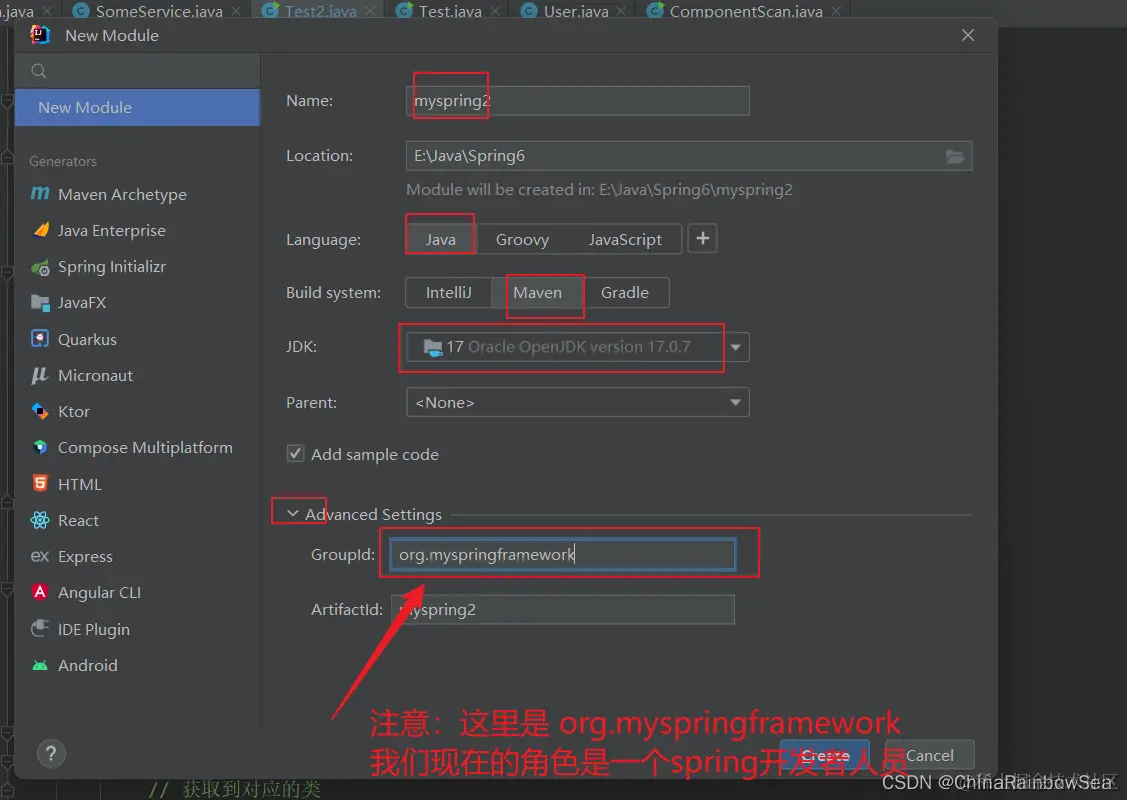
Task: Open the Parent module dropdown
Action: pyautogui.click(x=578, y=403)
